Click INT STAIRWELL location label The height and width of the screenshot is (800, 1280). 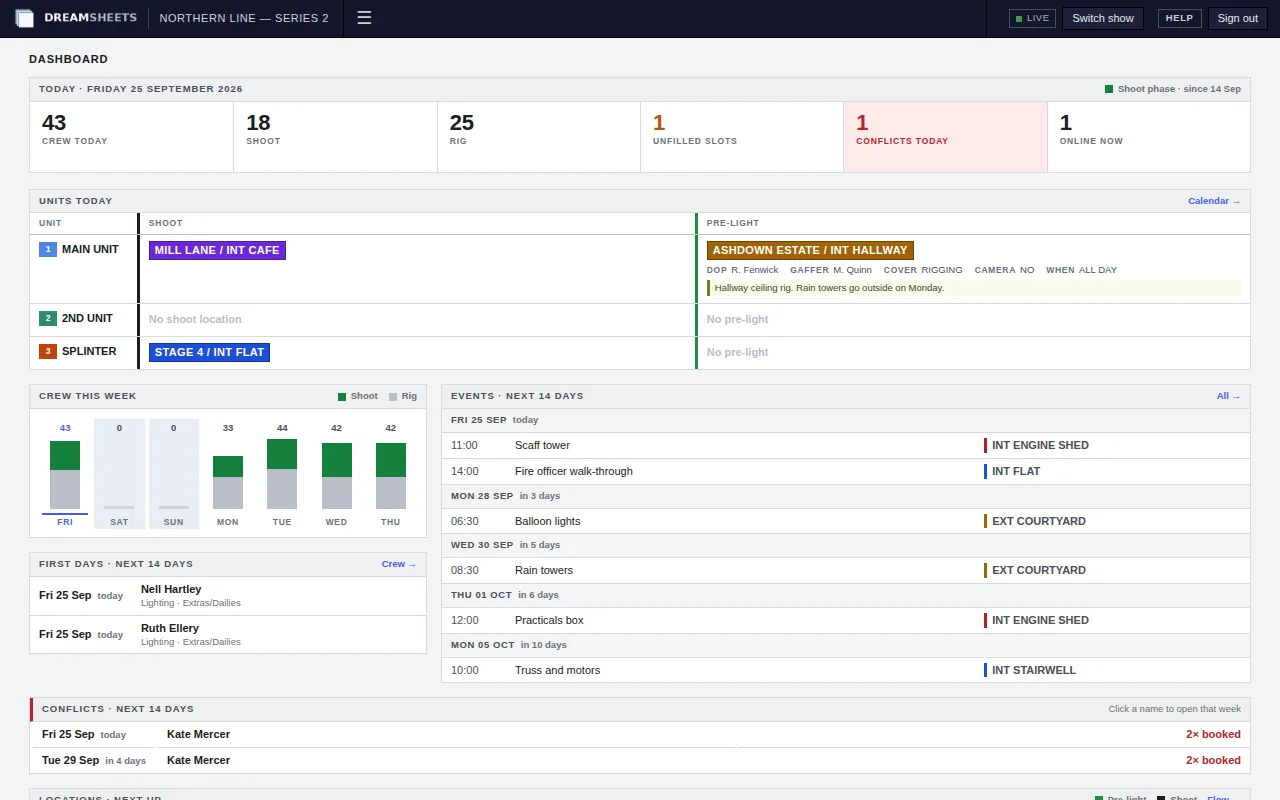[x=1034, y=670]
